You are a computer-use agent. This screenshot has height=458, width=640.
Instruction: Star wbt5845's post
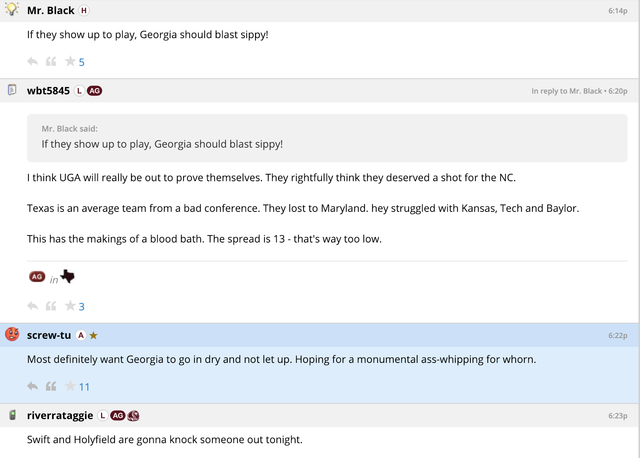coord(70,306)
